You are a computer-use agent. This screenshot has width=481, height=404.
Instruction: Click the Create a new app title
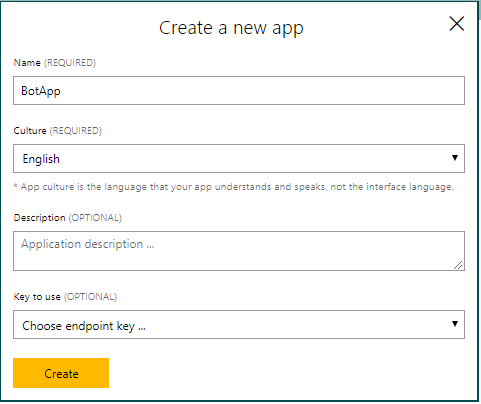(x=231, y=28)
